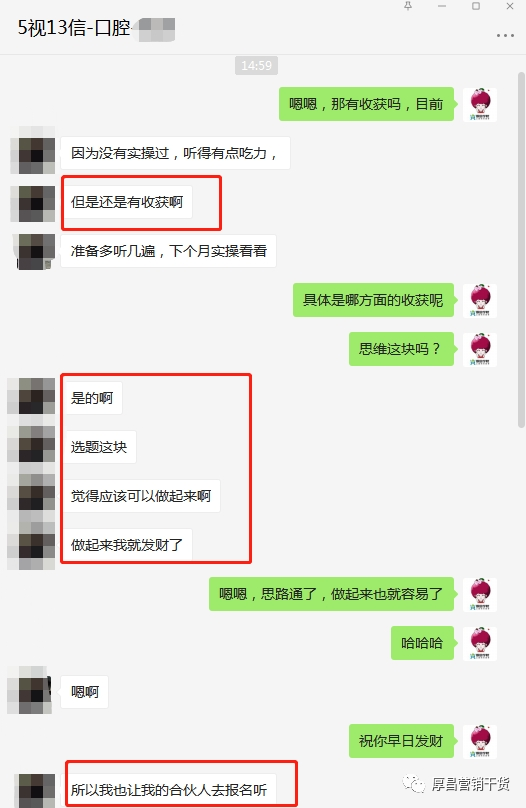
Task: Open the three-dot chat info menu
Action: [x=505, y=36]
